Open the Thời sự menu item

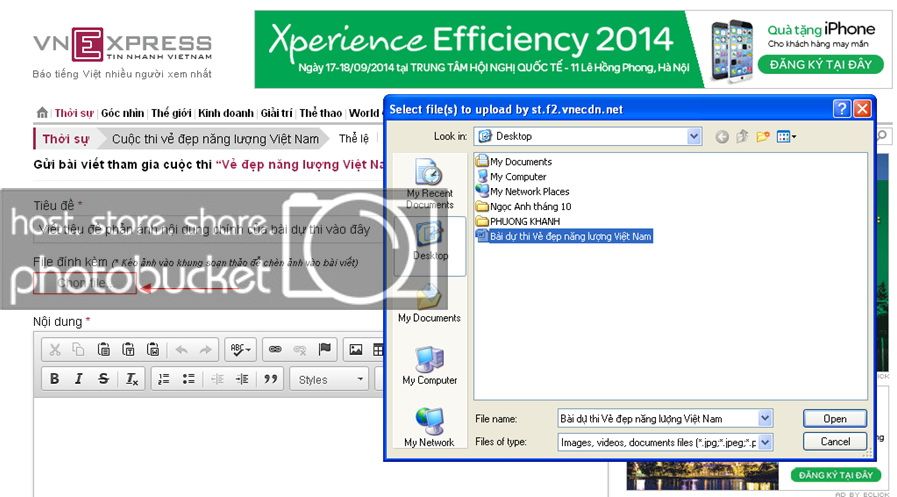click(74, 113)
